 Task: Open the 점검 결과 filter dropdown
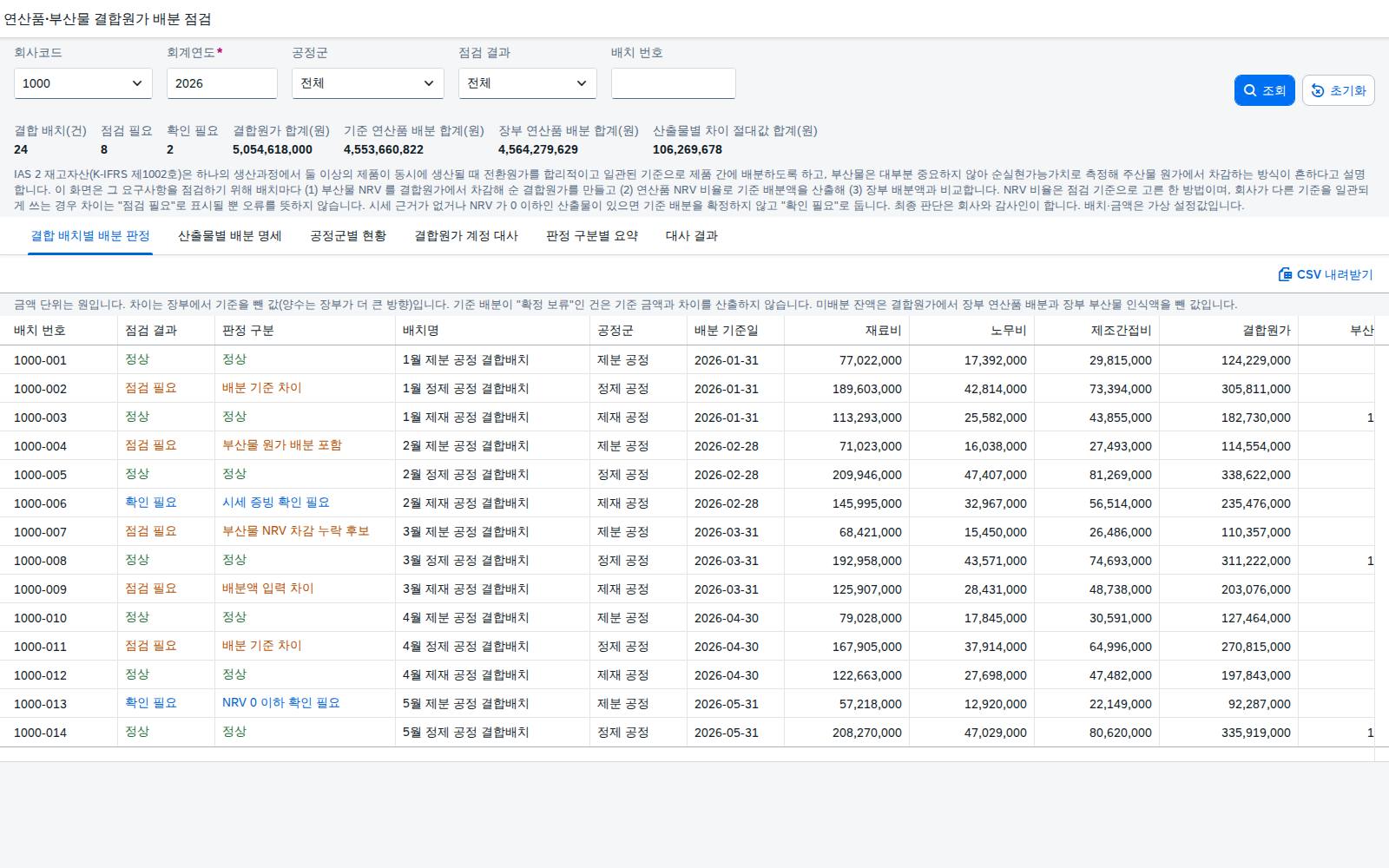pos(528,83)
